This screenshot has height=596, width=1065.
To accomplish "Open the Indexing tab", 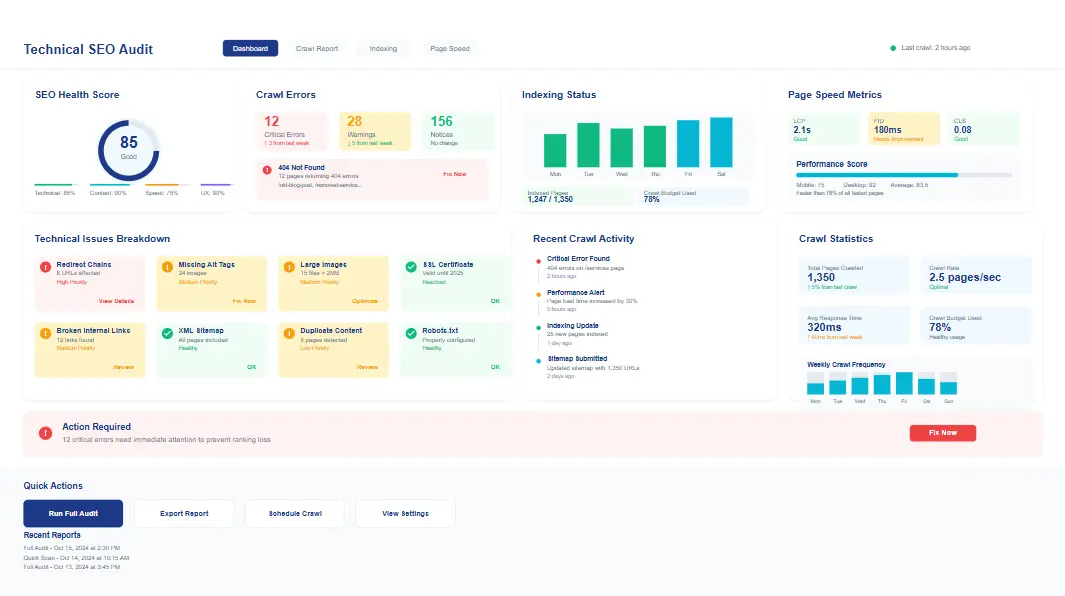I will point(384,48).
